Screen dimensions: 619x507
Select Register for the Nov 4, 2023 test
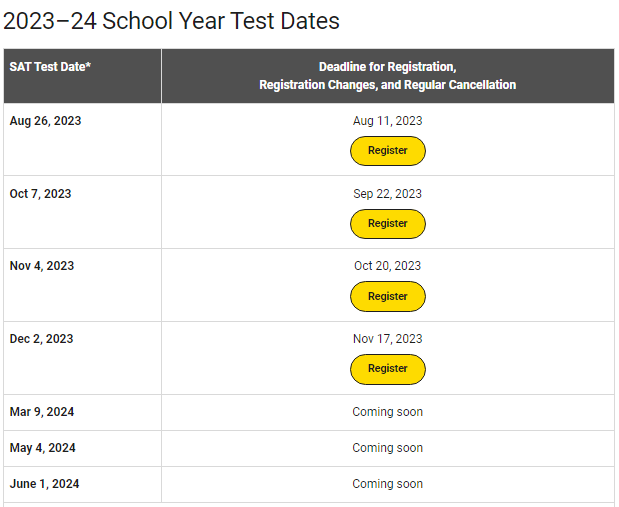pos(388,297)
